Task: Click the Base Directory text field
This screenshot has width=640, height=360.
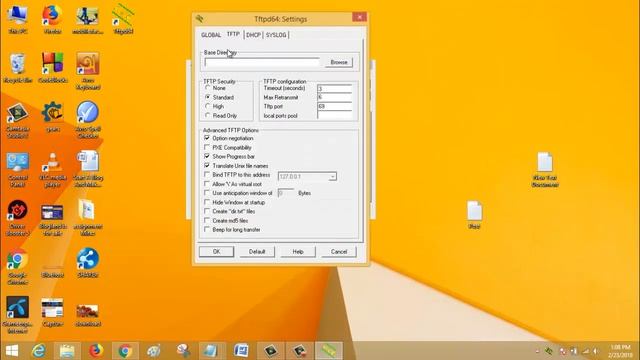Action: 262,62
